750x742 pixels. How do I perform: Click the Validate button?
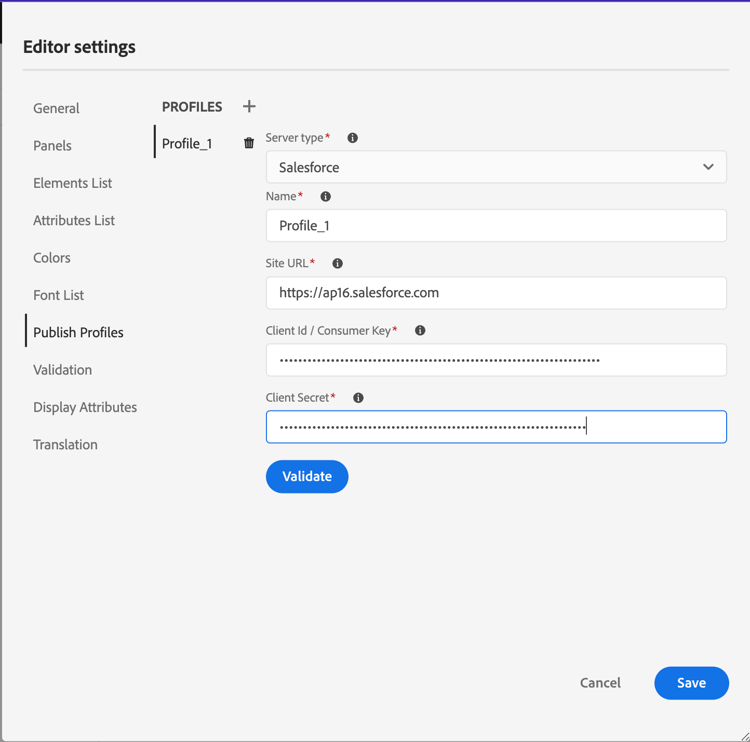pos(307,476)
